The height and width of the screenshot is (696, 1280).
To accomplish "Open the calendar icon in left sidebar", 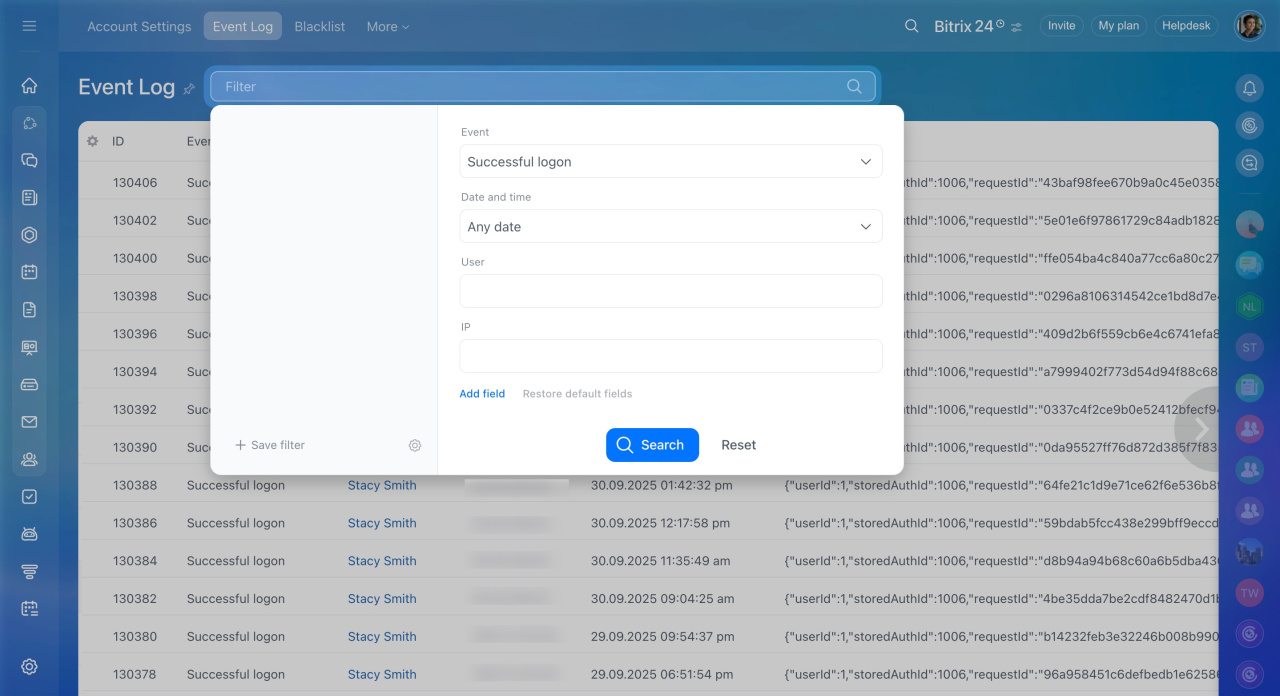I will (x=29, y=272).
